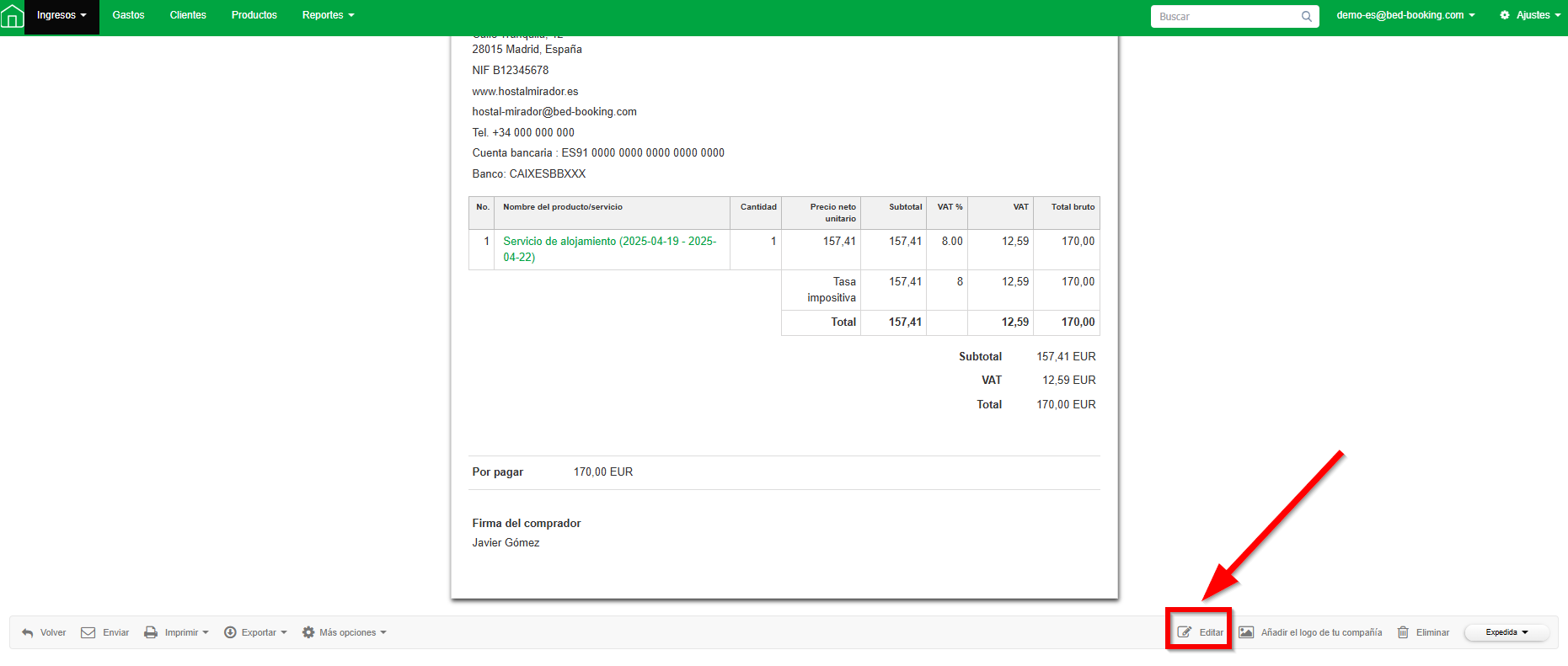
Task: Click the home logo icon
Action: (x=12, y=16)
